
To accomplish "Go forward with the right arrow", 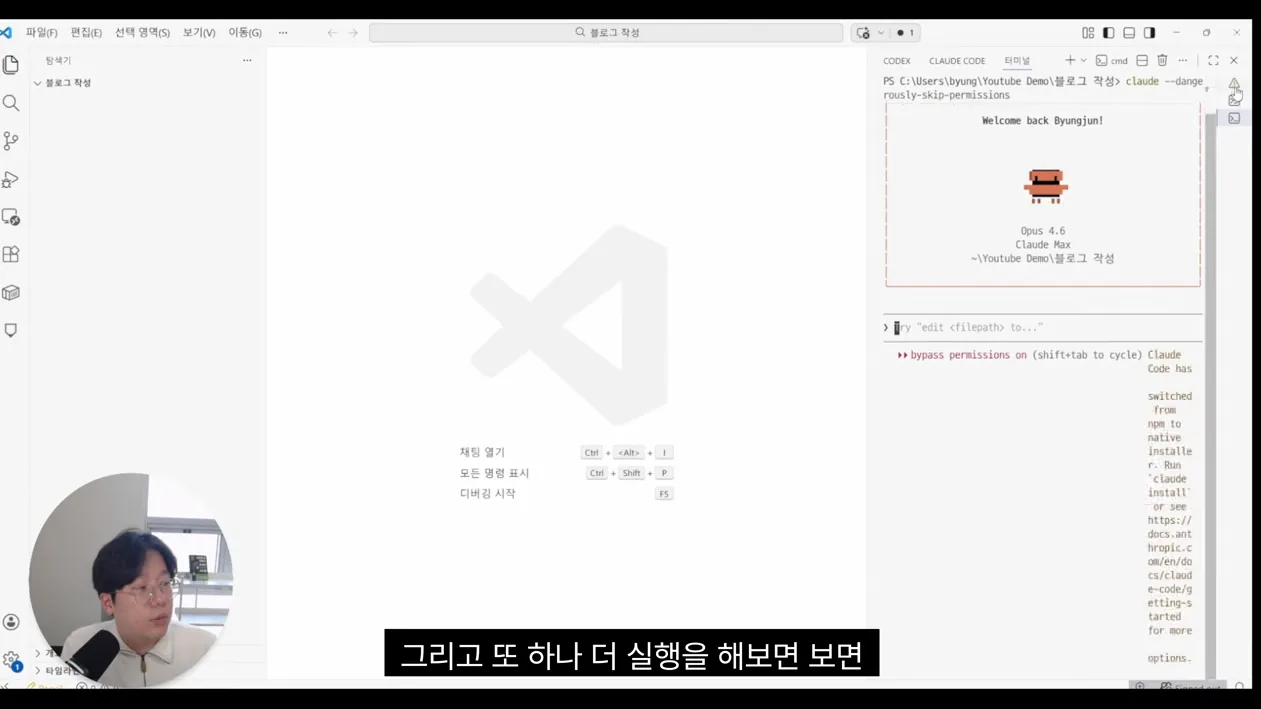I will point(353,33).
